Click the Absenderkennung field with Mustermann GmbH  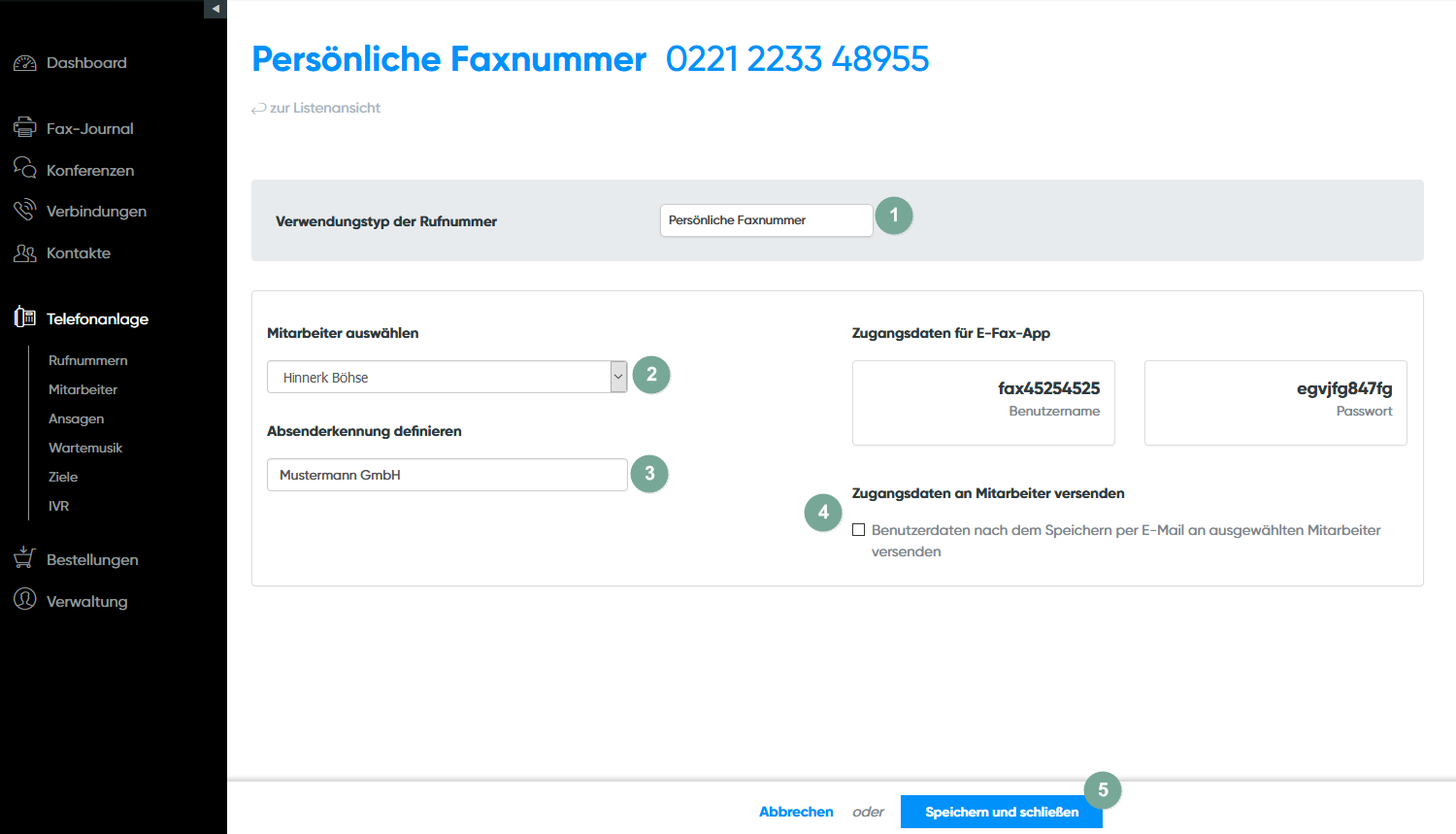click(x=447, y=475)
